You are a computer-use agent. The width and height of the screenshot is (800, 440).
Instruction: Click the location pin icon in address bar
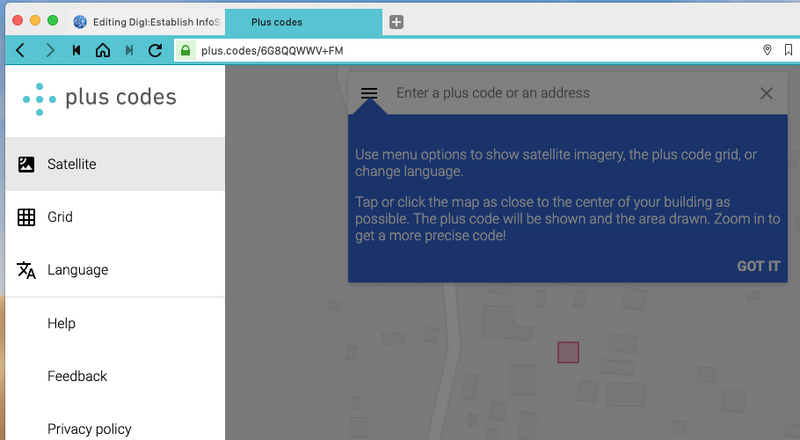767,50
